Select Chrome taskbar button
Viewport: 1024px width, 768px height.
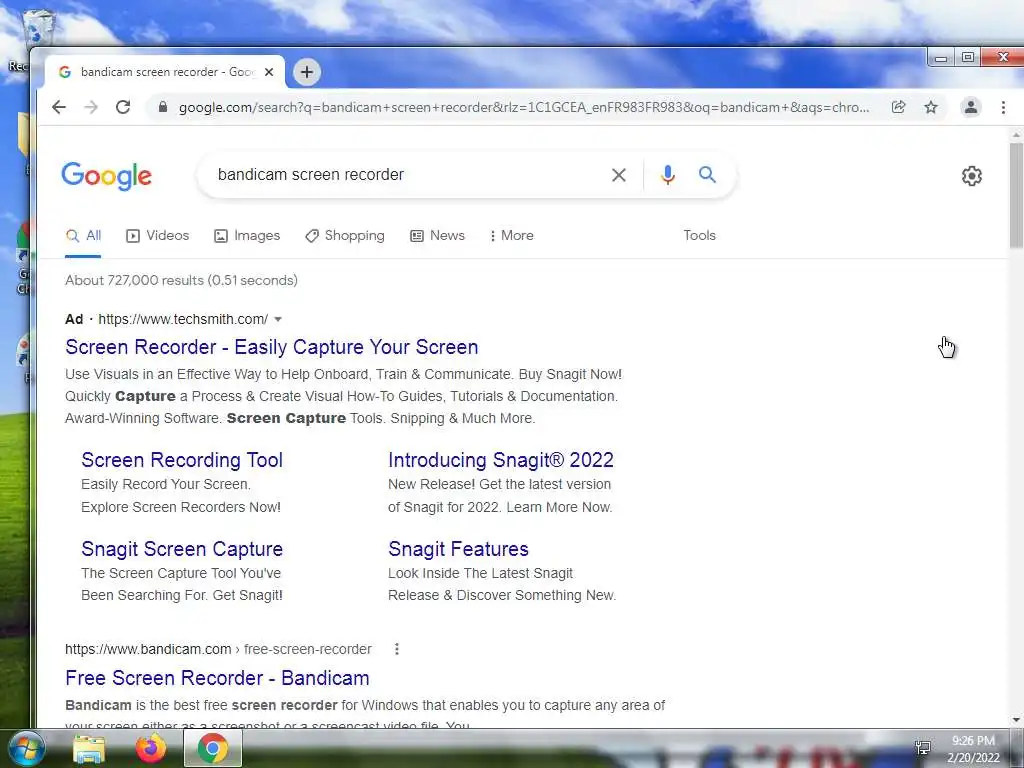tap(213, 748)
